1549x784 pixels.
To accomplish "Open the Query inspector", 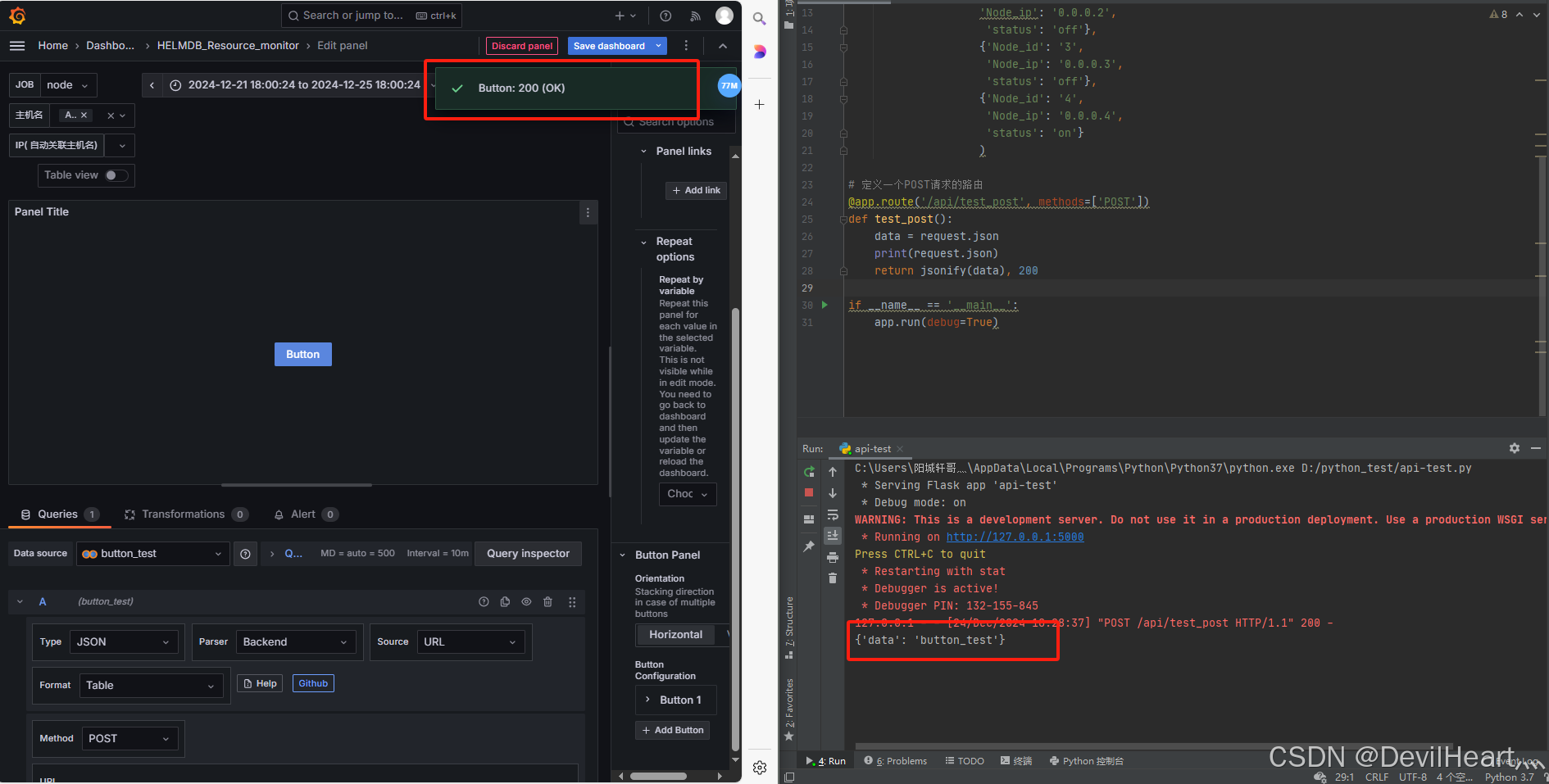I will click(x=528, y=554).
